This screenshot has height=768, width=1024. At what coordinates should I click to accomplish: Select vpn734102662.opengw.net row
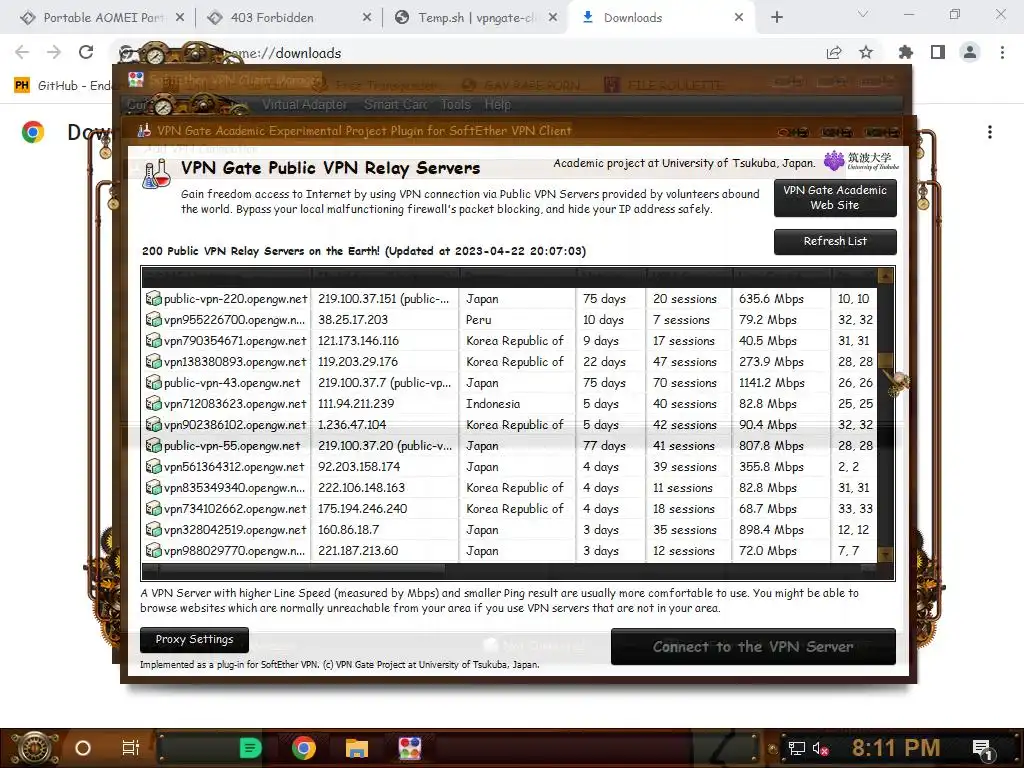[x=509, y=508]
